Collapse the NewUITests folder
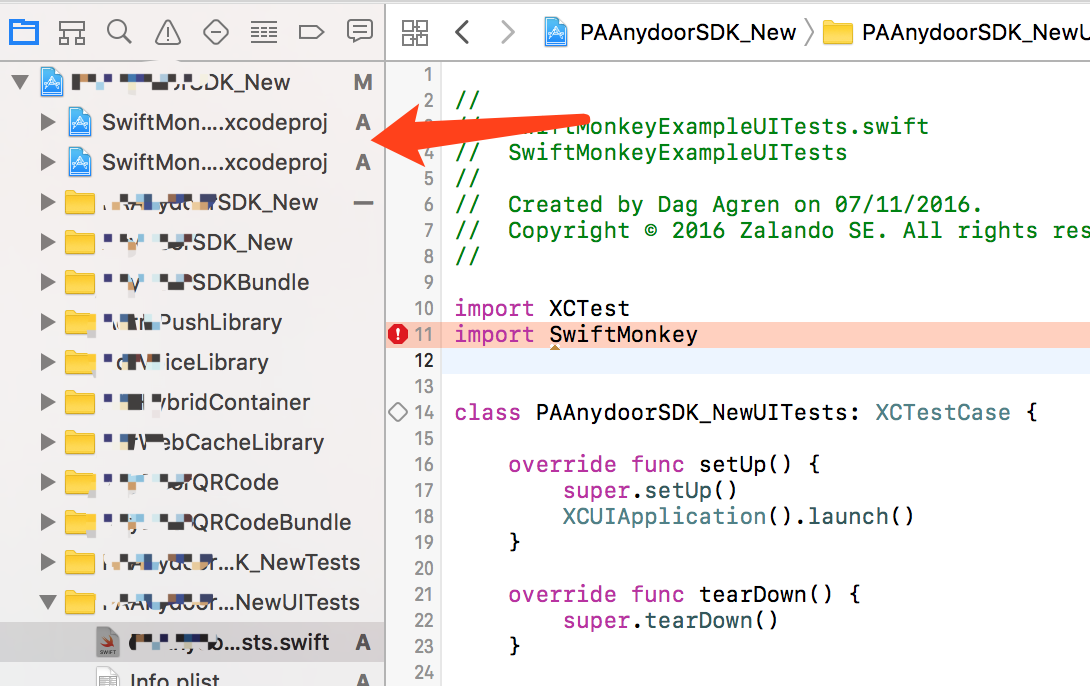 [47, 602]
